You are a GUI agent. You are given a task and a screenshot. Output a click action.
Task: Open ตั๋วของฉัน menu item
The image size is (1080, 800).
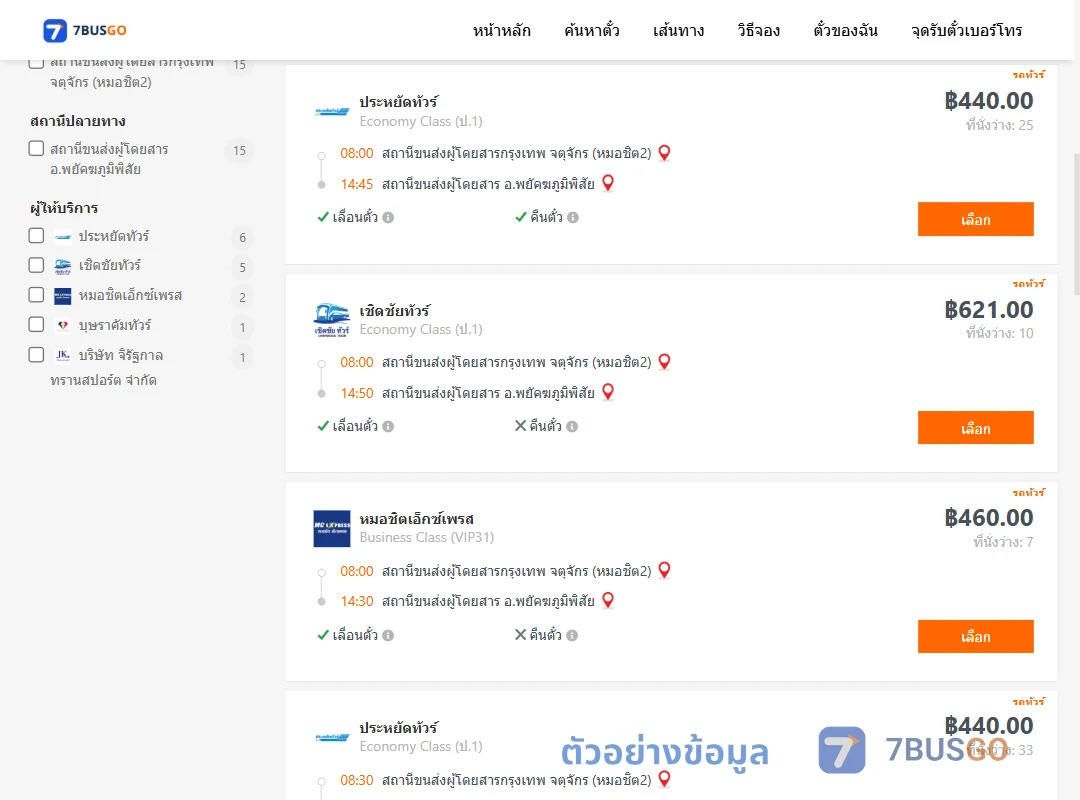845,30
